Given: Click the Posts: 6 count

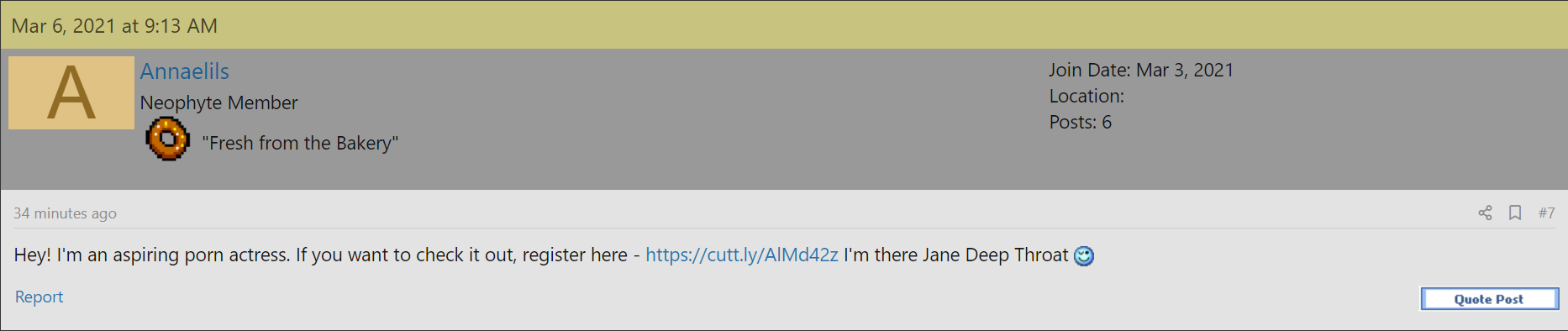Looking at the screenshot, I should click(x=1080, y=122).
